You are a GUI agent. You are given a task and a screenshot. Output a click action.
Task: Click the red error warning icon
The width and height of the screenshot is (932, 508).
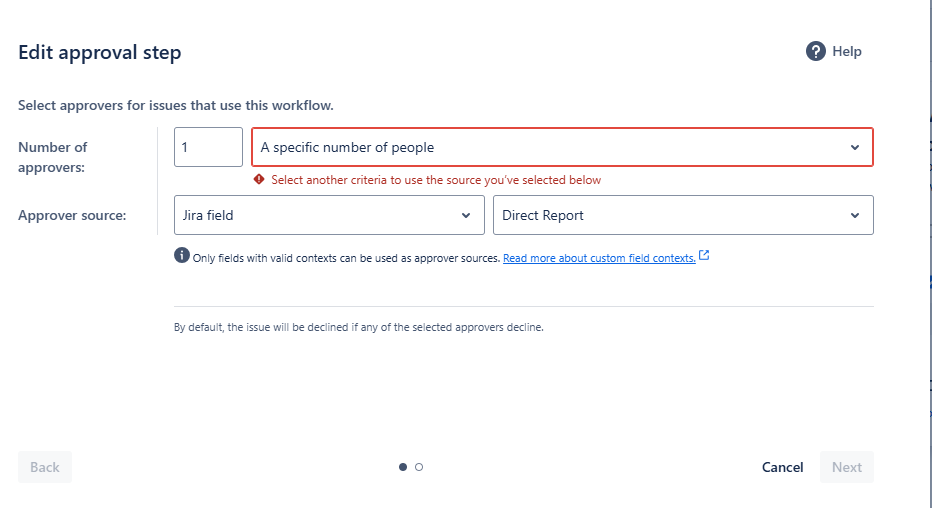pyautogui.click(x=259, y=179)
